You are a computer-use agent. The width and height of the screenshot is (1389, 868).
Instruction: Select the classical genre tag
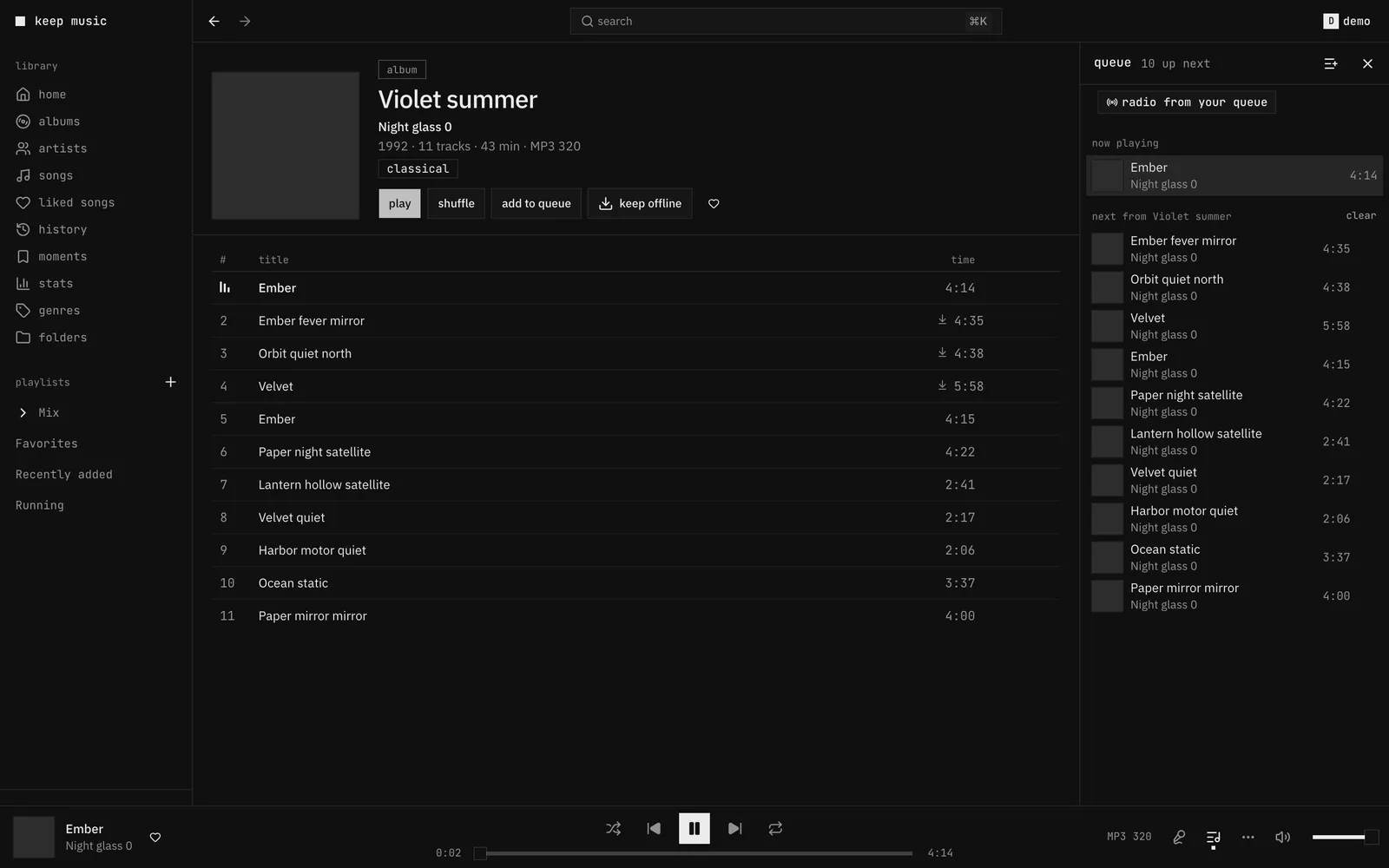pyautogui.click(x=418, y=168)
